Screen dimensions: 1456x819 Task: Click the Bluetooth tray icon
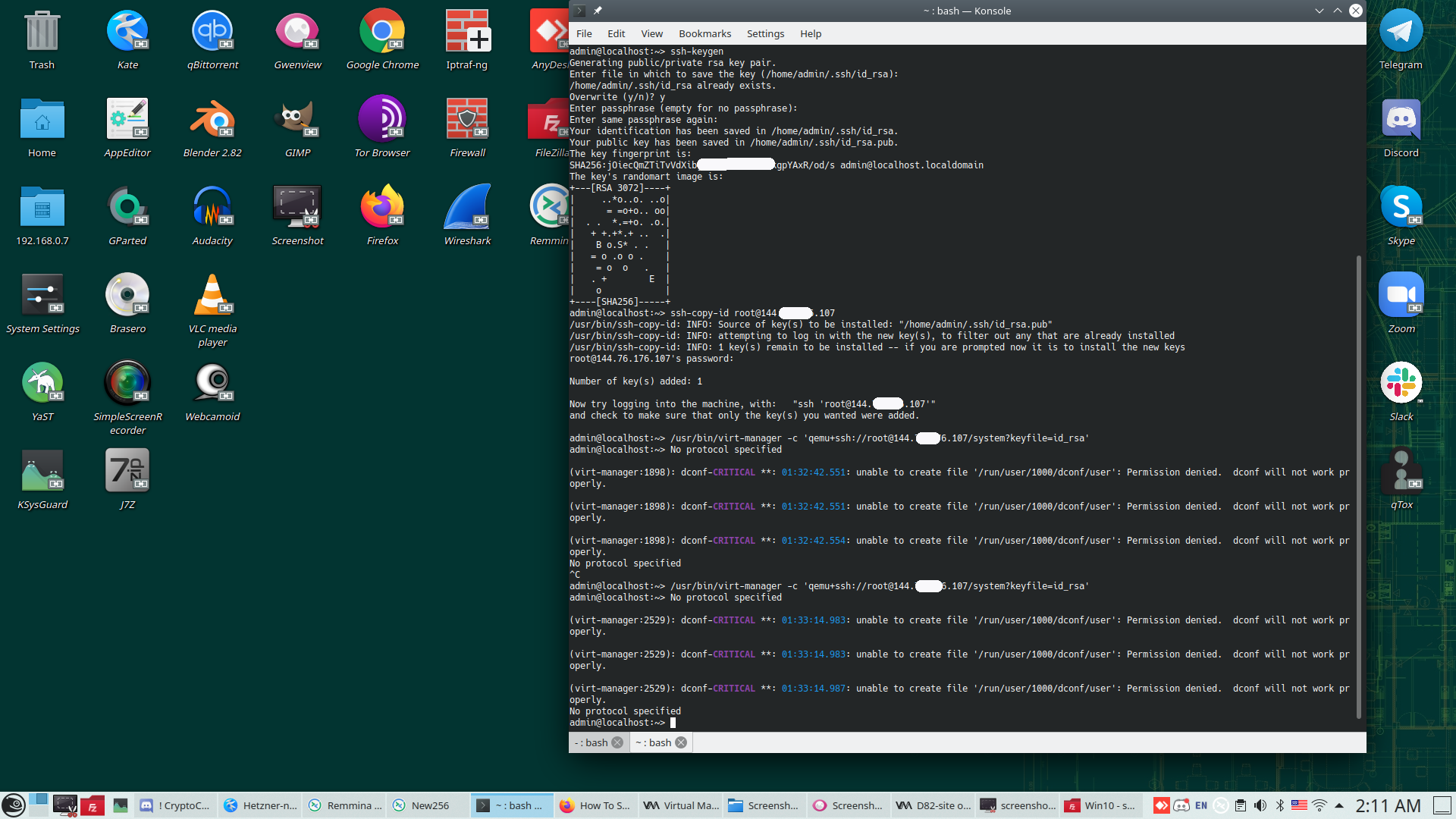click(x=1280, y=805)
